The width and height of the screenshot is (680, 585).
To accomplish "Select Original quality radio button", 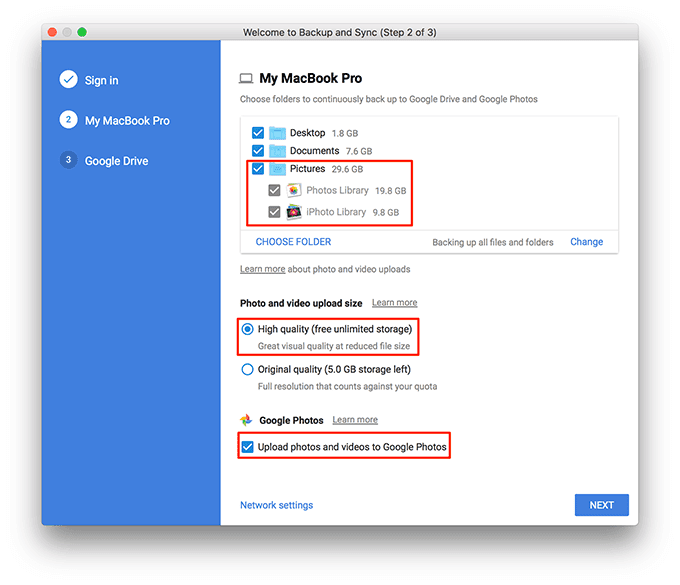I will tap(247, 369).
